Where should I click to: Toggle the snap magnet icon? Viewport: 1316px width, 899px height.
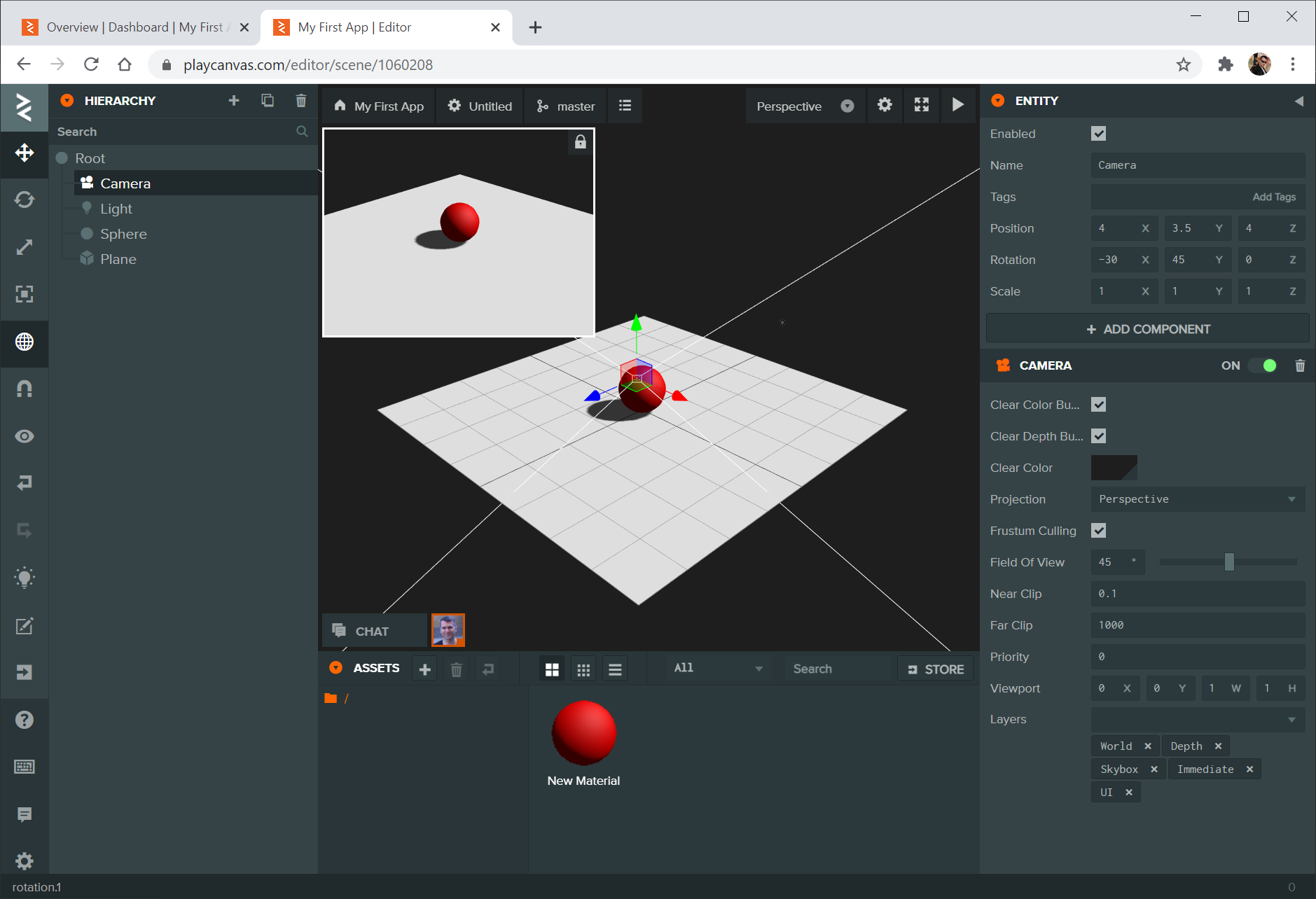coord(24,389)
